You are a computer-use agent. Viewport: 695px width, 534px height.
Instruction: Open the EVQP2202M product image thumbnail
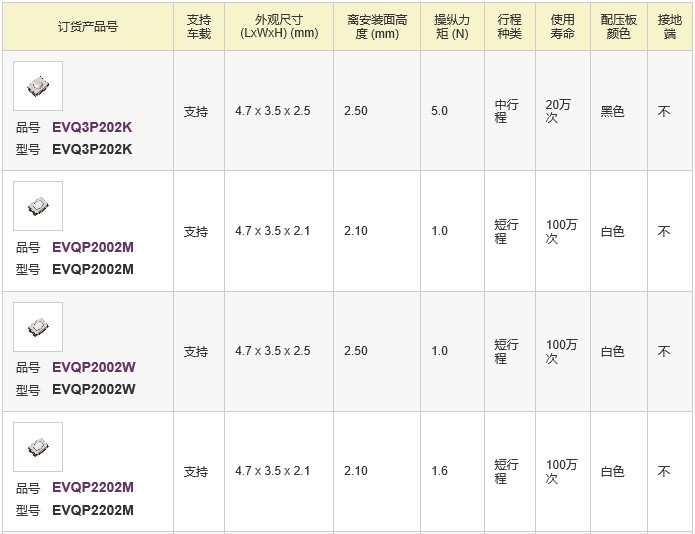tap(38, 447)
